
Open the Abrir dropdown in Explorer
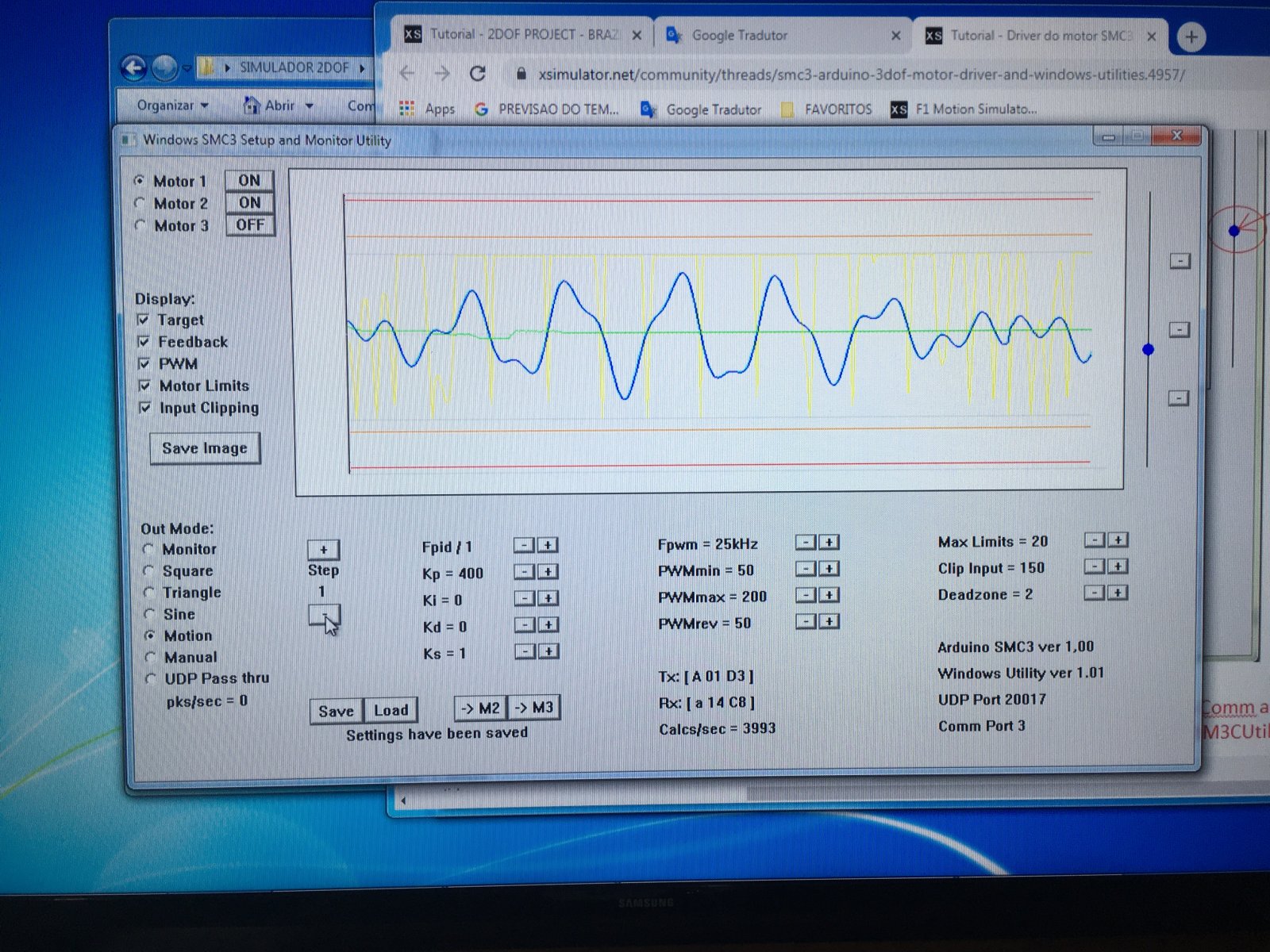coord(279,105)
